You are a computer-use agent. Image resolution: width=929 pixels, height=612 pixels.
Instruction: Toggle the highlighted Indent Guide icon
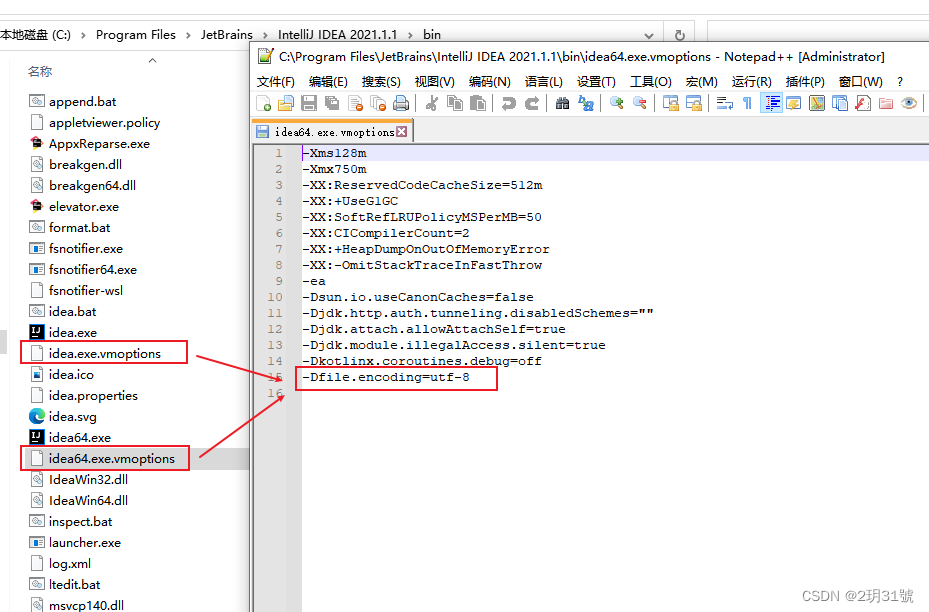pyautogui.click(x=771, y=104)
